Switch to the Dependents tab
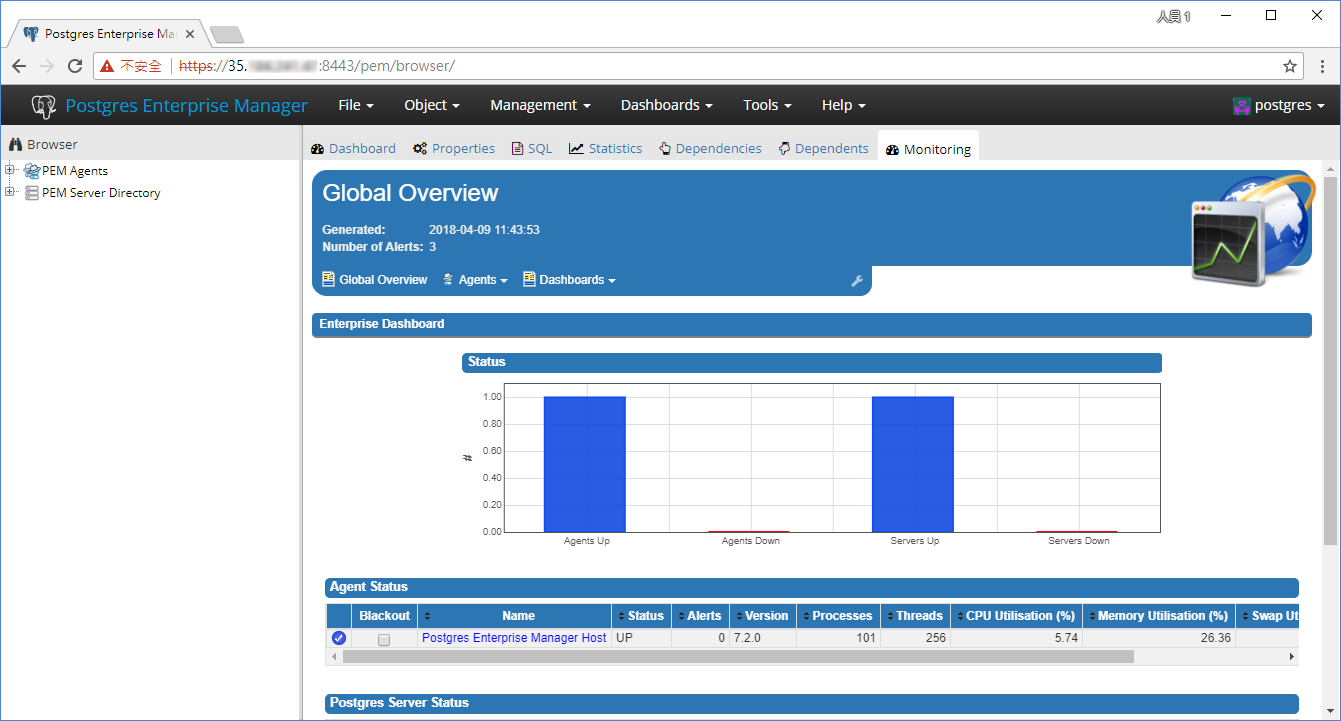Screen dimensions: 1341x721 pos(823,148)
